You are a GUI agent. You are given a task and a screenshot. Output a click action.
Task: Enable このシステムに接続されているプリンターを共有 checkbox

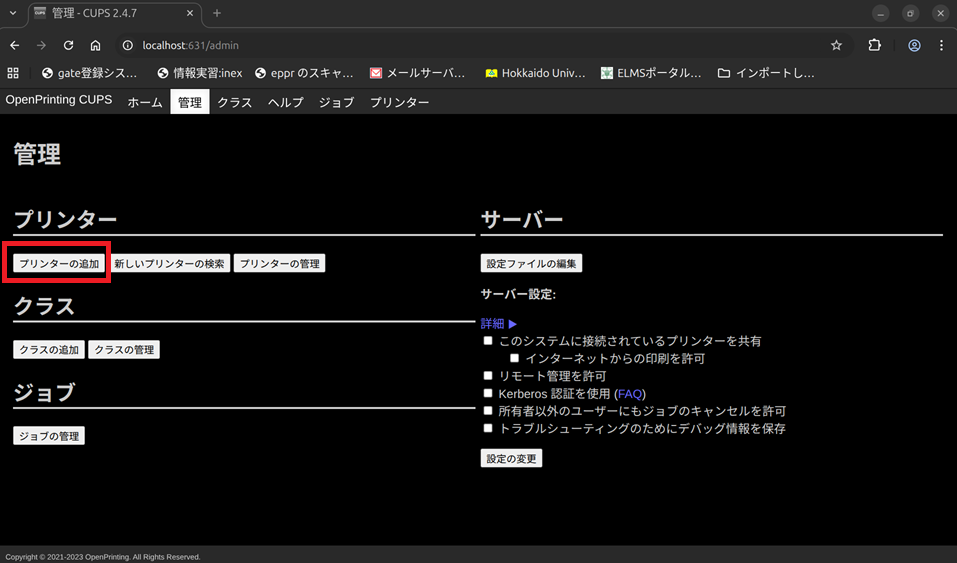coord(488,341)
